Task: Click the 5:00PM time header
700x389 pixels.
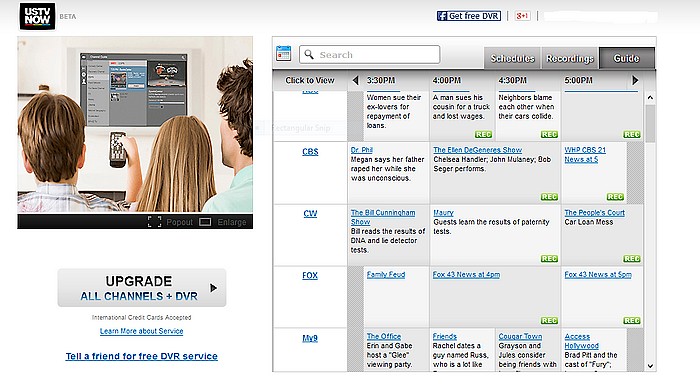Action: coord(579,80)
